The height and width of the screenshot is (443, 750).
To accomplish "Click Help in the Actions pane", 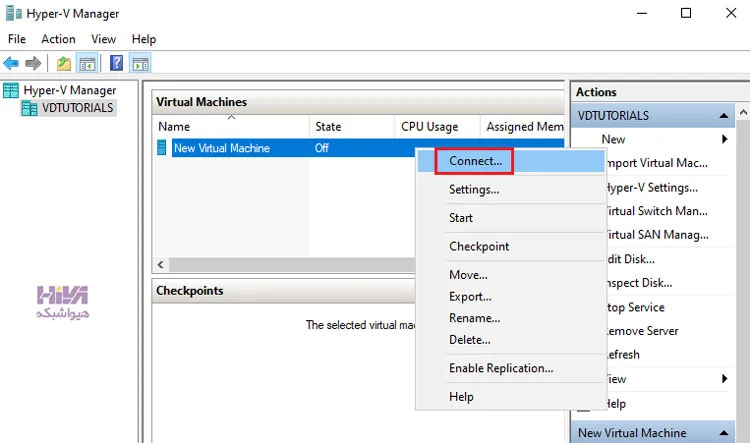I will pos(616,404).
